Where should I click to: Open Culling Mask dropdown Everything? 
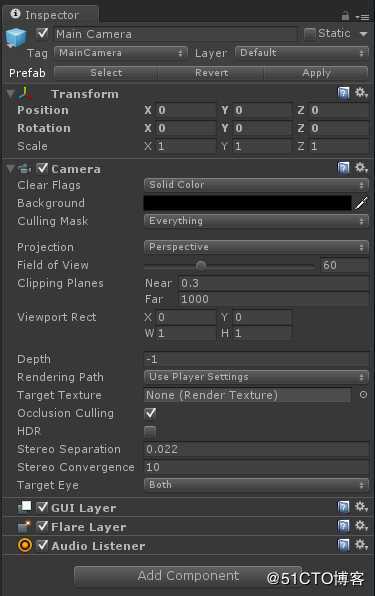(x=256, y=221)
